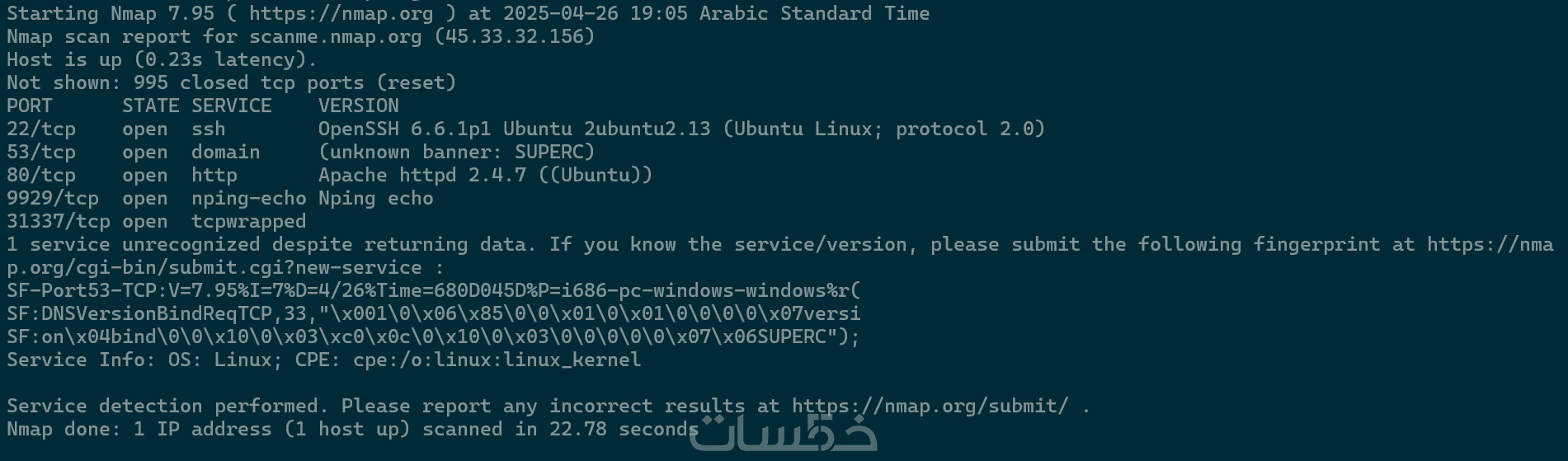Click the STATE column header
The height and width of the screenshot is (461, 1568).
[151, 106]
